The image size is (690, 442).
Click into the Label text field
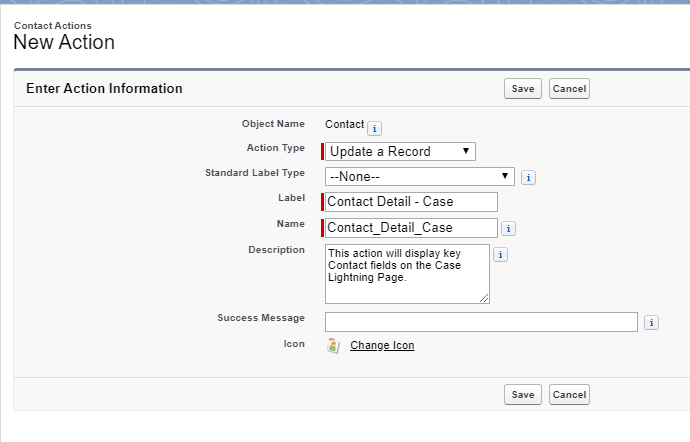(411, 202)
